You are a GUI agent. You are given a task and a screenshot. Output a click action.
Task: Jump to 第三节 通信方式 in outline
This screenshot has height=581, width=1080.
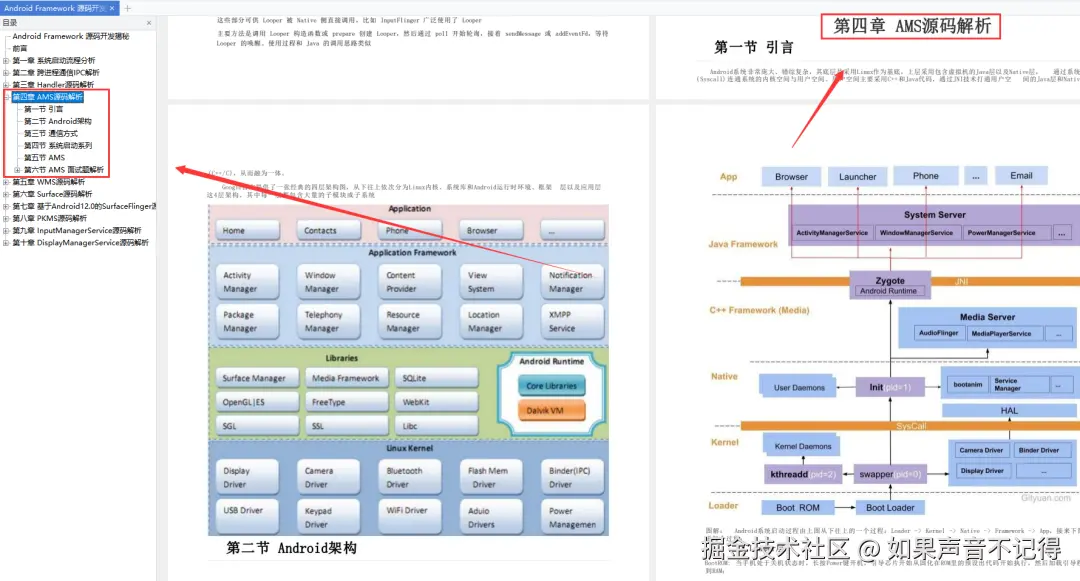tap(51, 134)
